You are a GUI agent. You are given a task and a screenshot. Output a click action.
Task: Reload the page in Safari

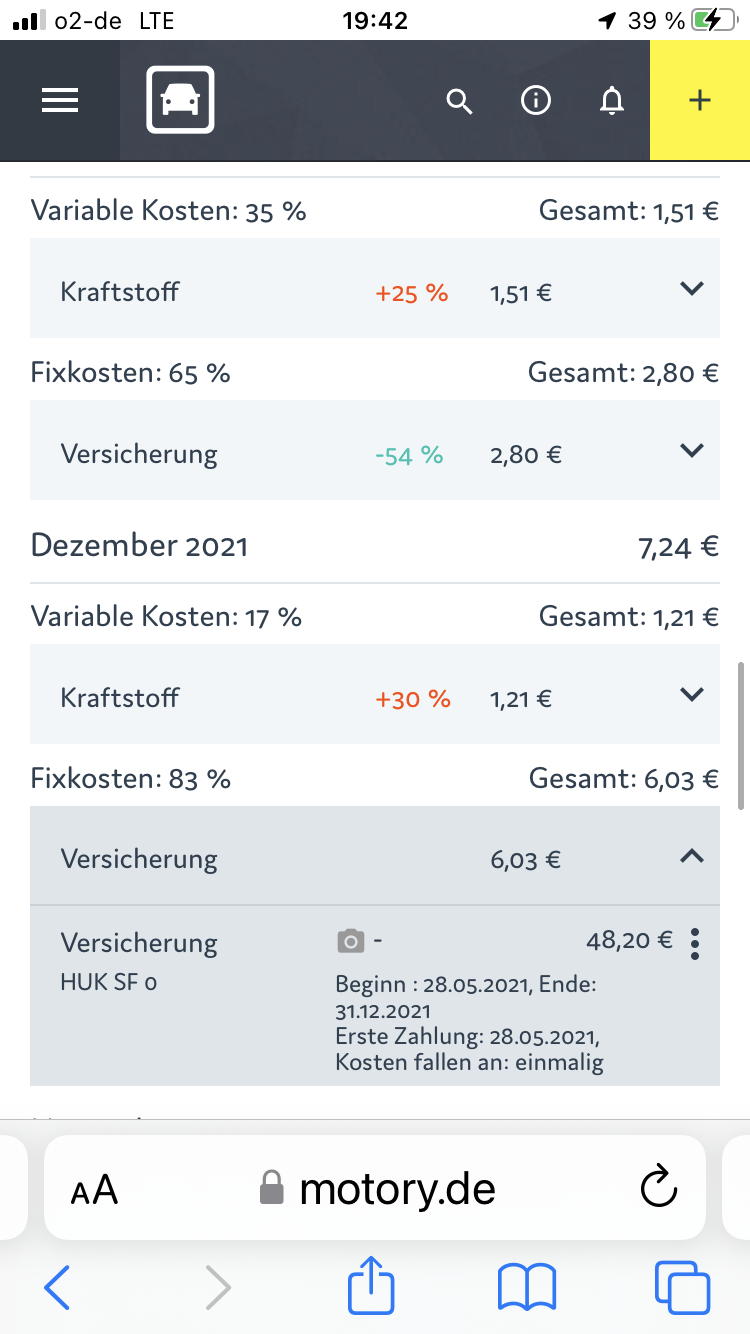[x=658, y=1188]
